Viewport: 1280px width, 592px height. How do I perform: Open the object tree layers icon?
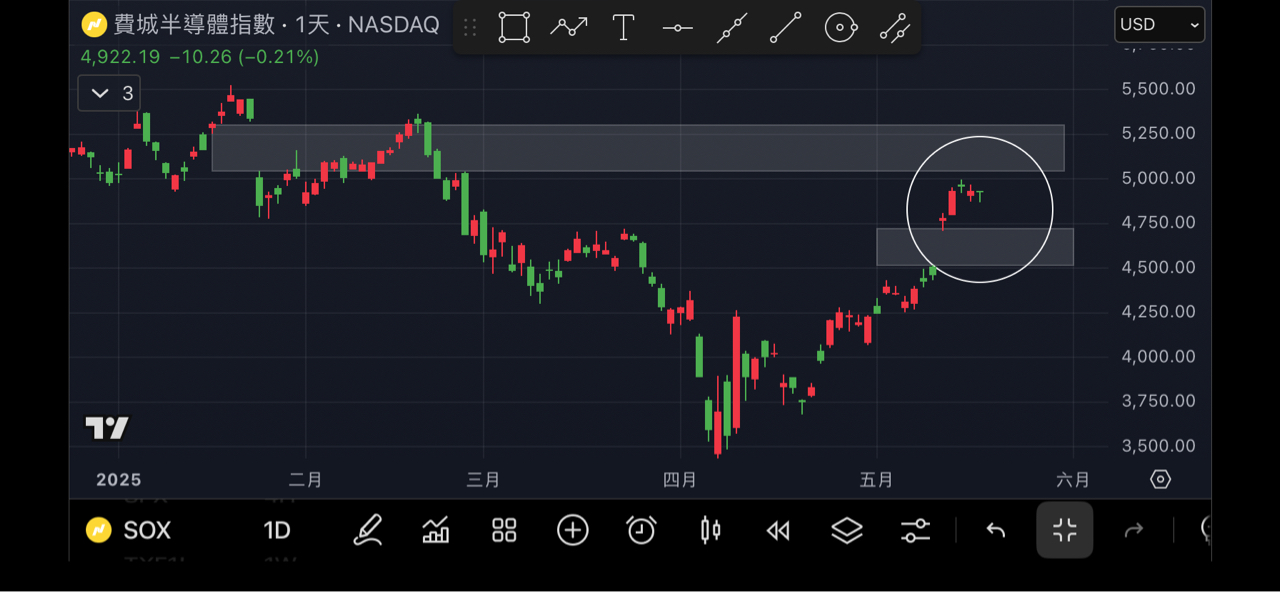847,530
